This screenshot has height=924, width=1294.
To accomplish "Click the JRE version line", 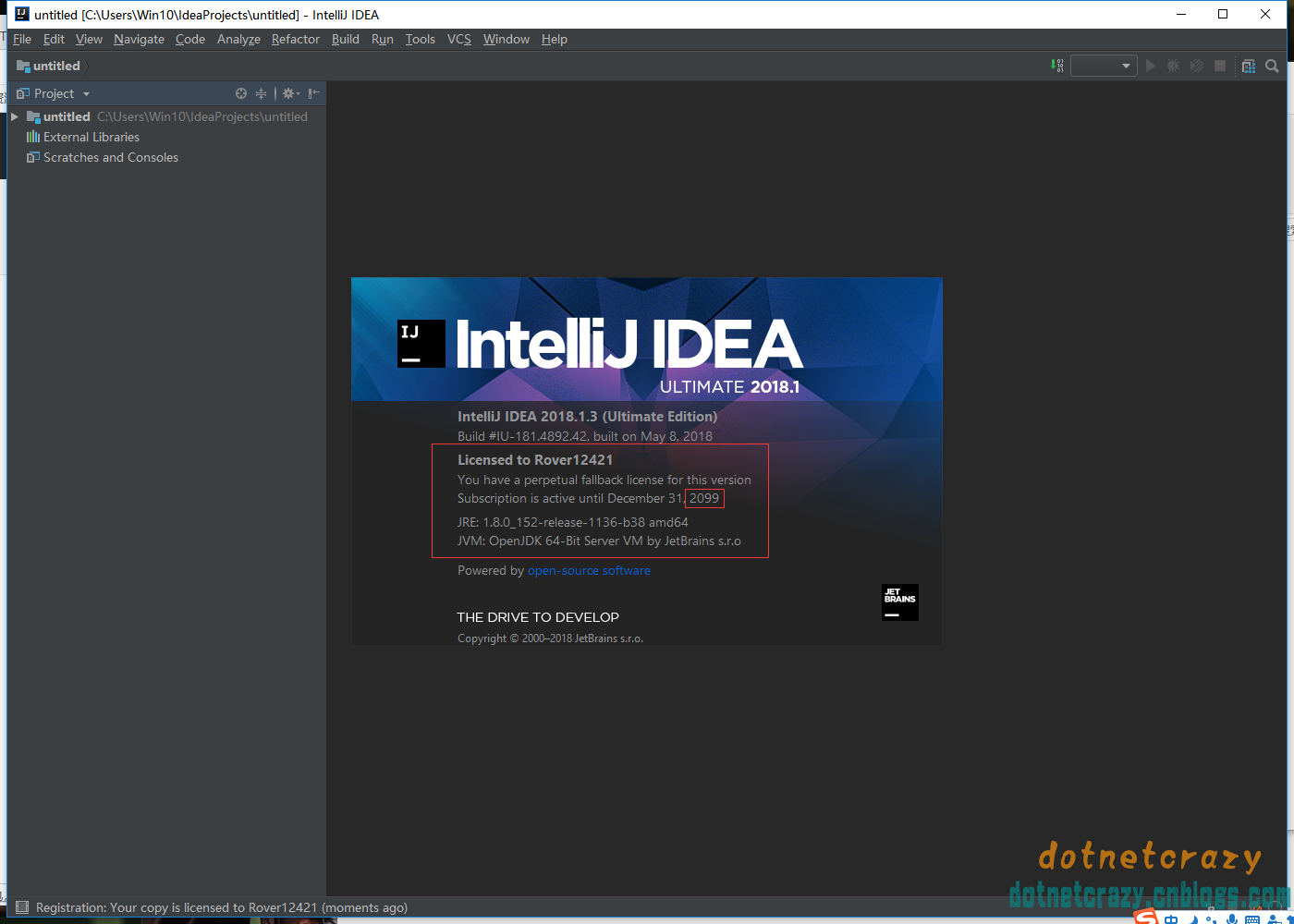I will coord(573,522).
